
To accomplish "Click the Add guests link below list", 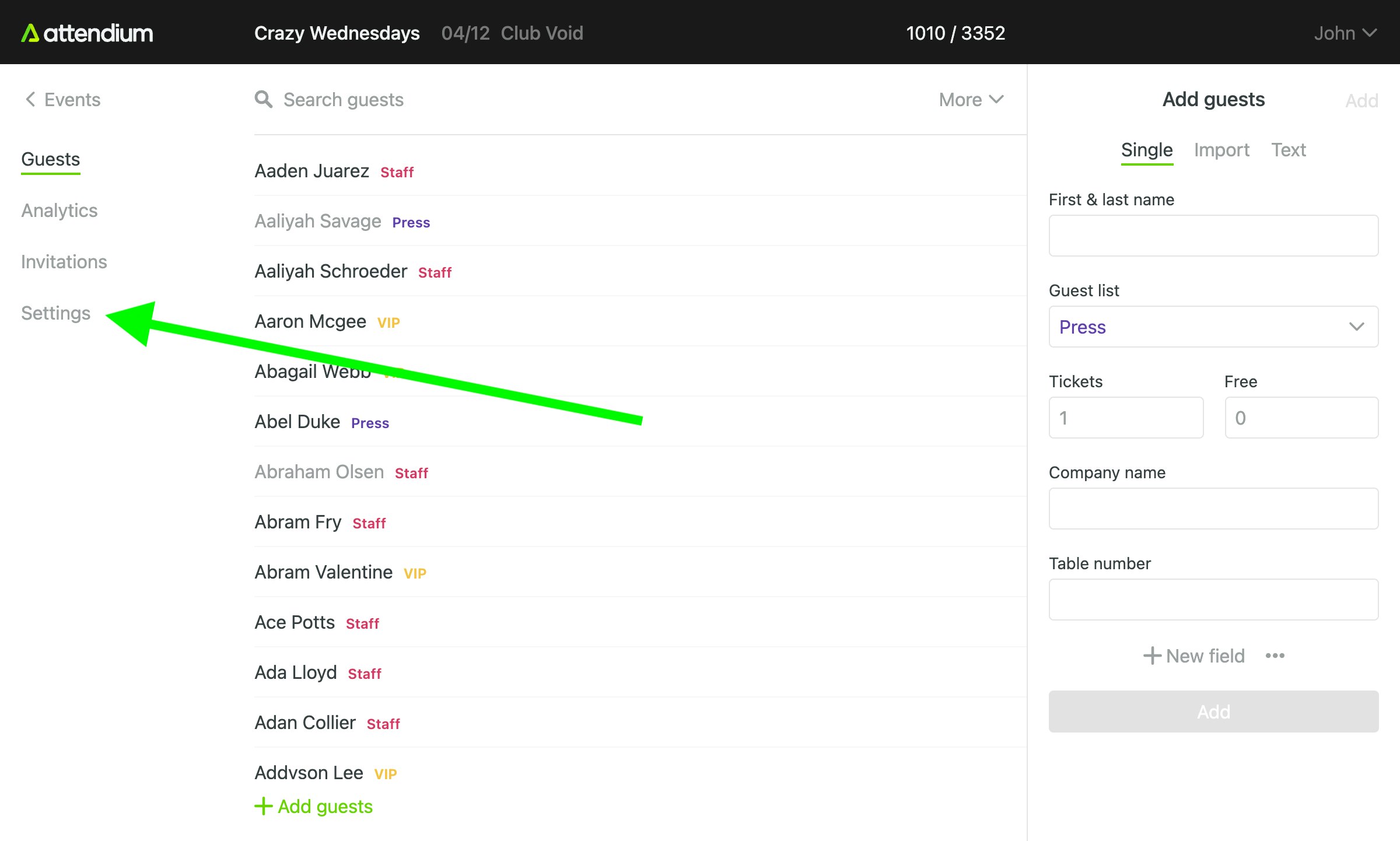I will point(325,806).
